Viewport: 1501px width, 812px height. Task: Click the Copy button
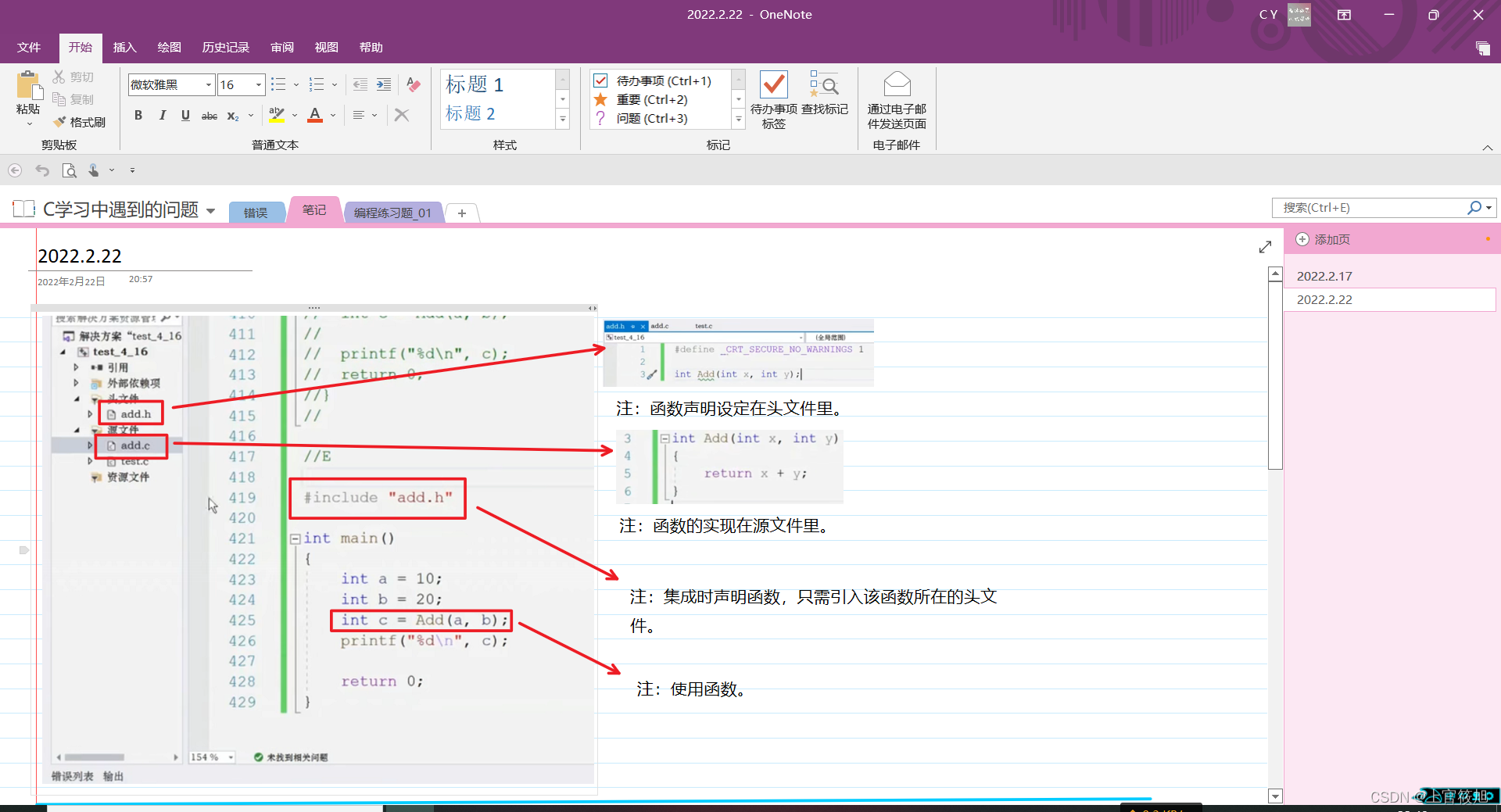(73, 99)
